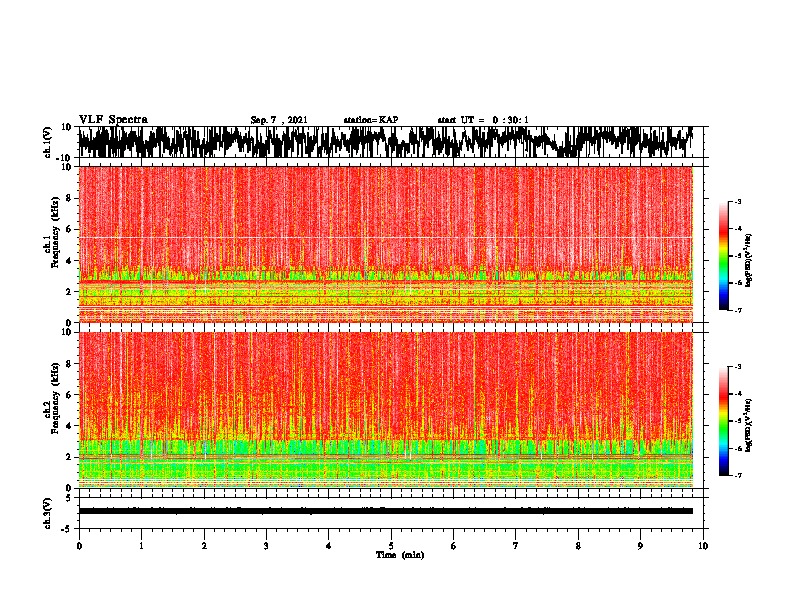Click time axis tick label "2"
Viewport: 792px width, 612px height.
point(204,546)
